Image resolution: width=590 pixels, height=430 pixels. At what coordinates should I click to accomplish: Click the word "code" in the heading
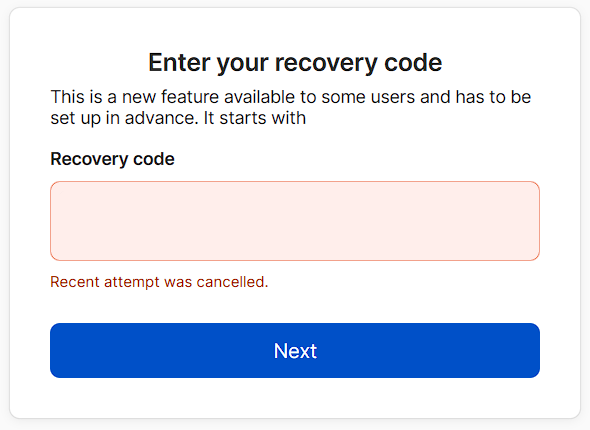(413, 62)
